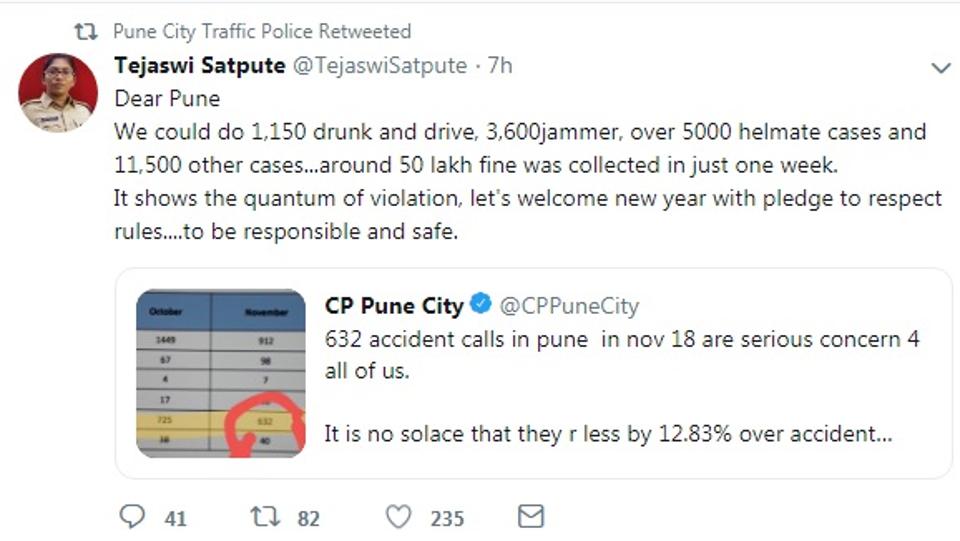Open the quoted tweet's accident table thumbnail
The width and height of the screenshot is (960, 541).
(x=220, y=373)
